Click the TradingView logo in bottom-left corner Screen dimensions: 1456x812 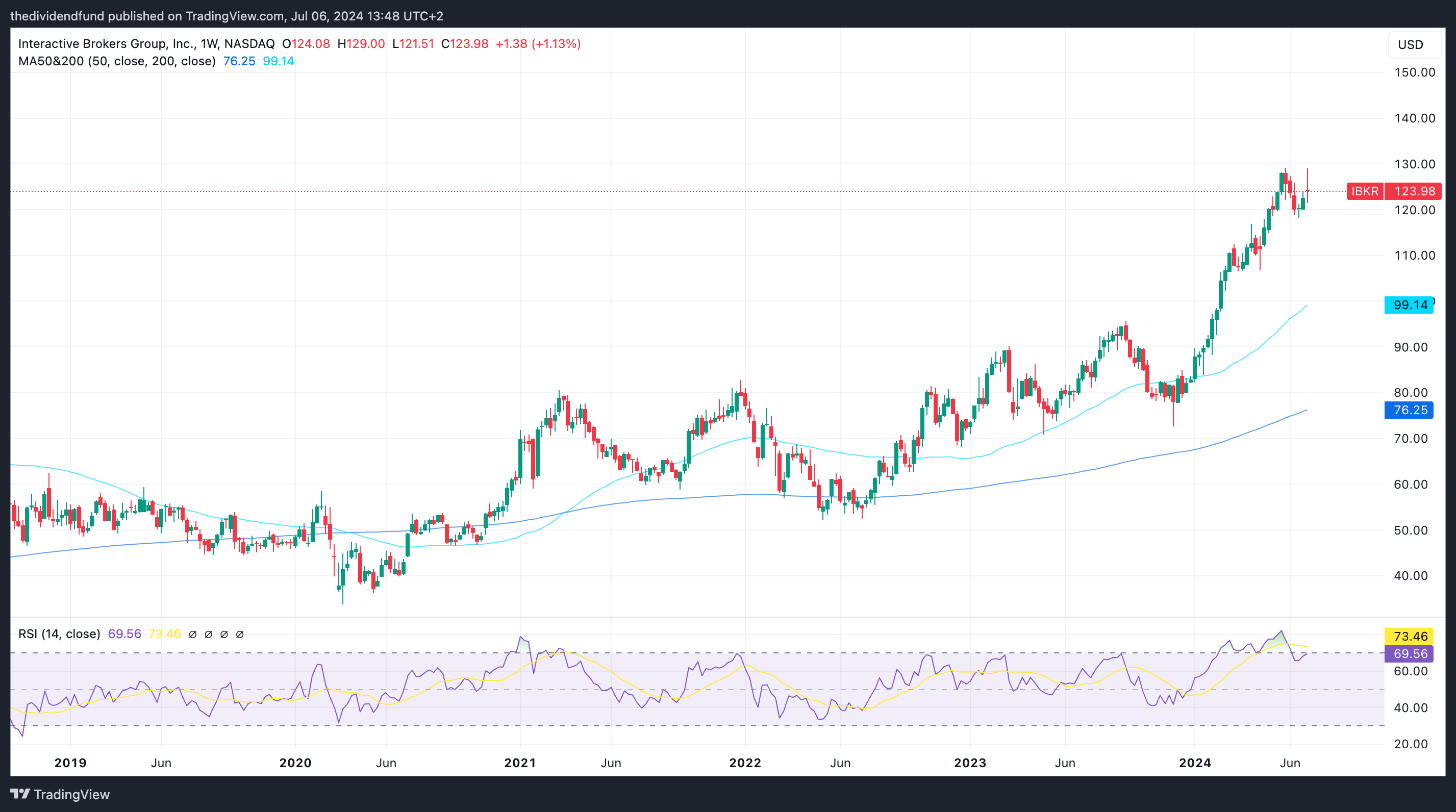tap(62, 794)
